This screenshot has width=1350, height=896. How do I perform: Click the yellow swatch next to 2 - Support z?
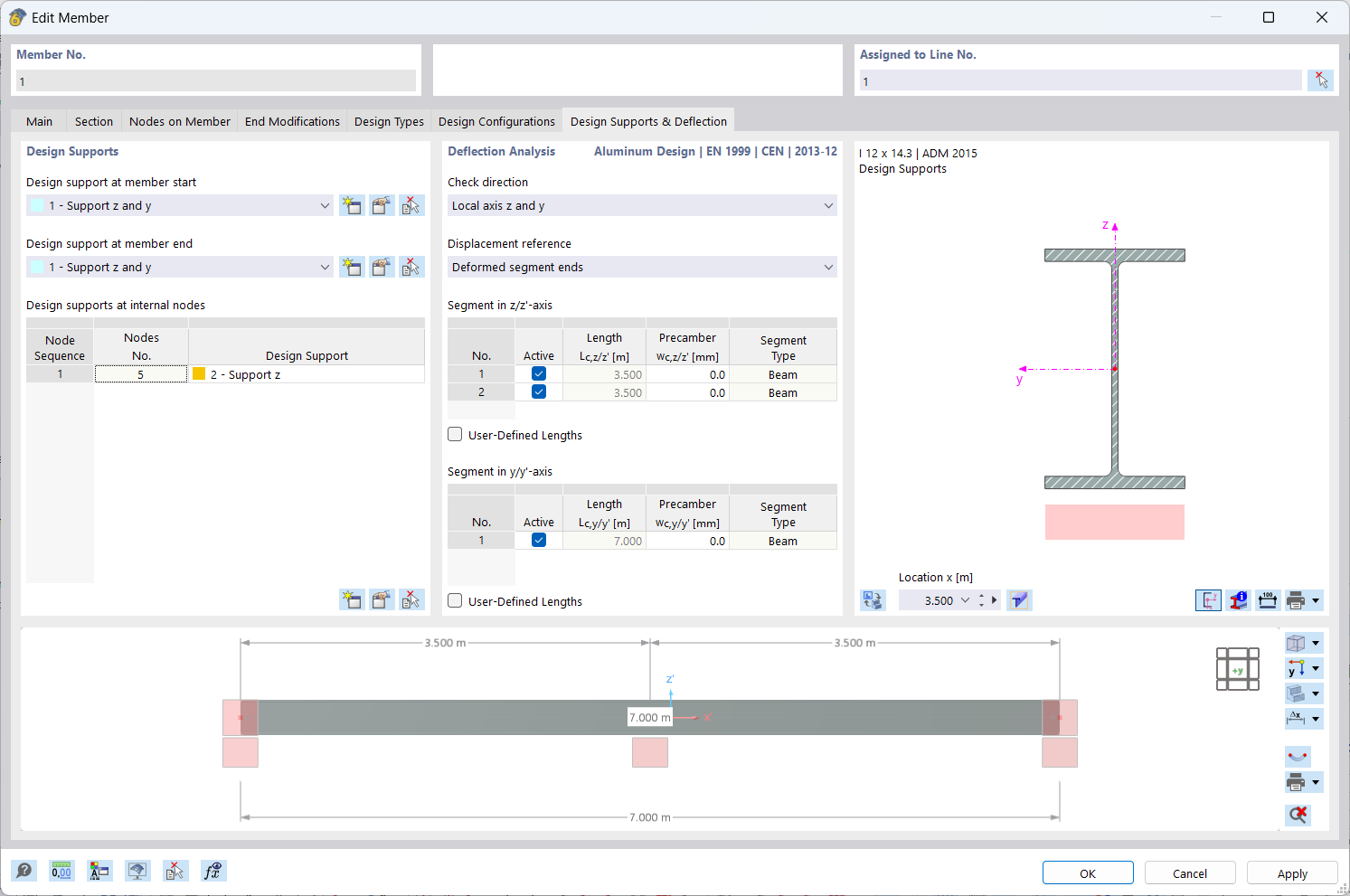coord(199,373)
